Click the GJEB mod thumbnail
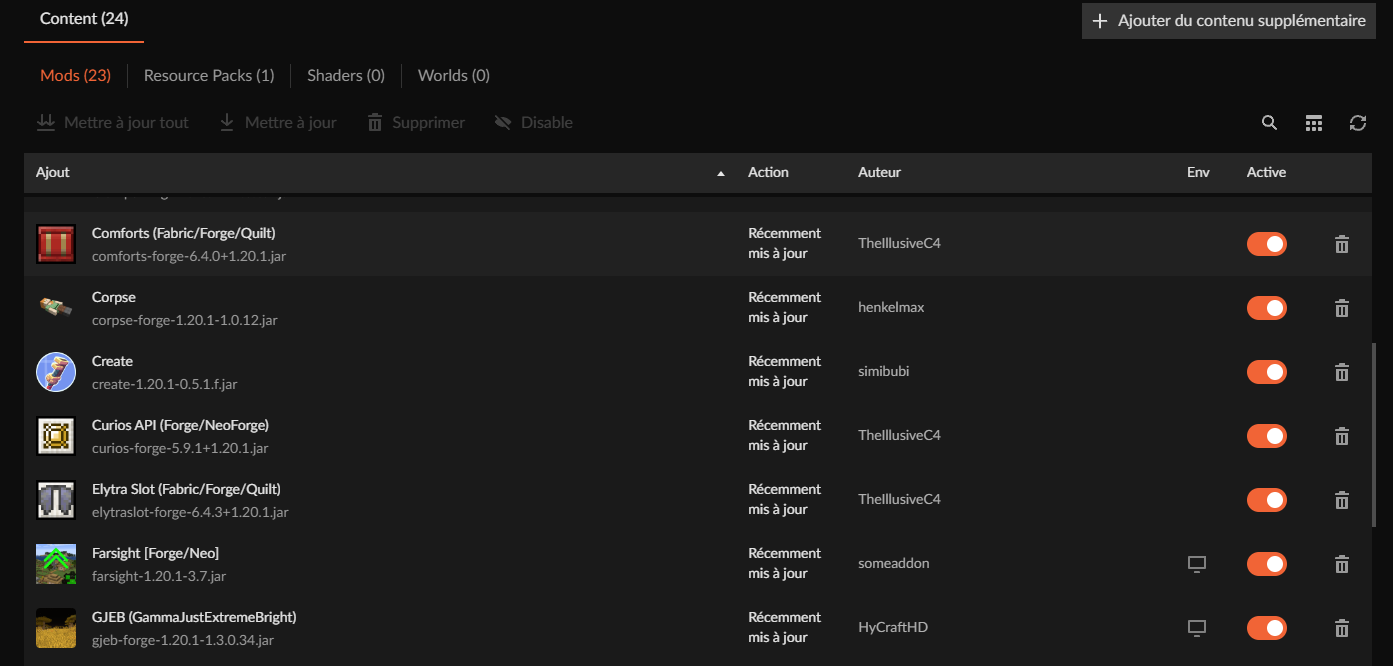The image size is (1393, 666). click(x=56, y=628)
